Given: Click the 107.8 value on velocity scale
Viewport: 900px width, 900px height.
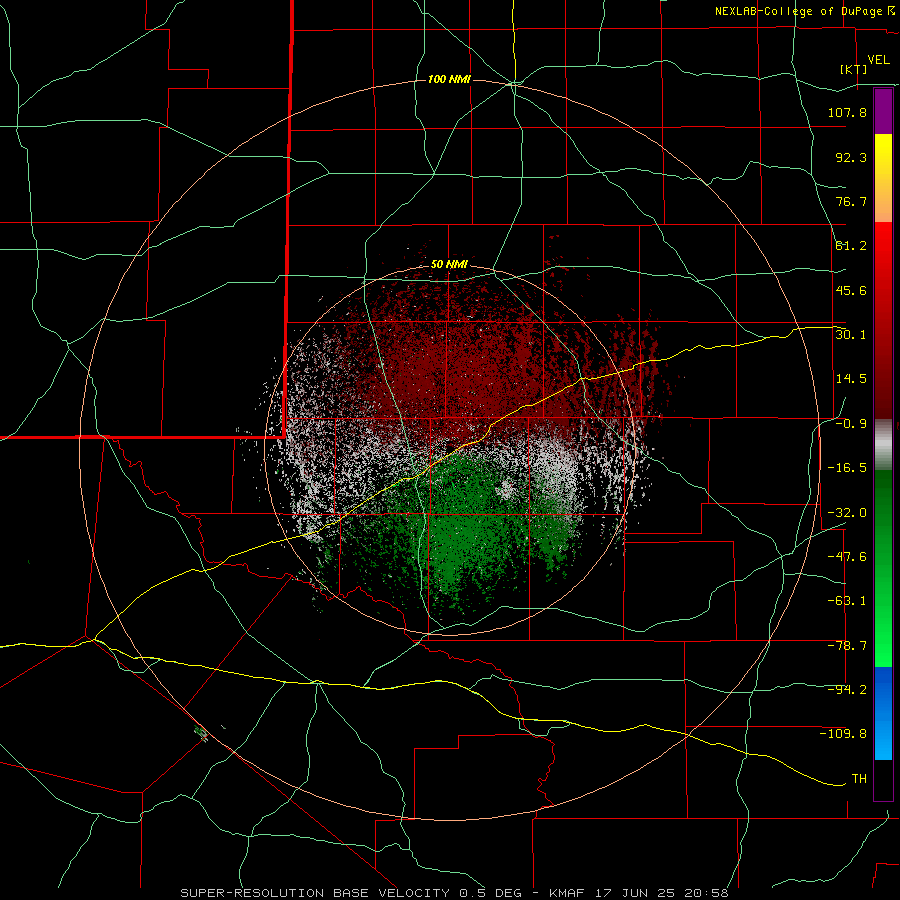Looking at the screenshot, I should coord(847,112).
